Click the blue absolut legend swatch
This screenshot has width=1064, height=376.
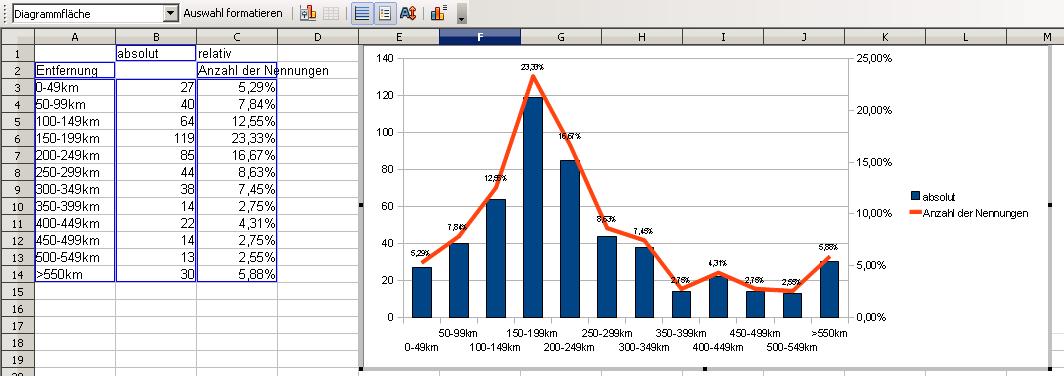[915, 197]
